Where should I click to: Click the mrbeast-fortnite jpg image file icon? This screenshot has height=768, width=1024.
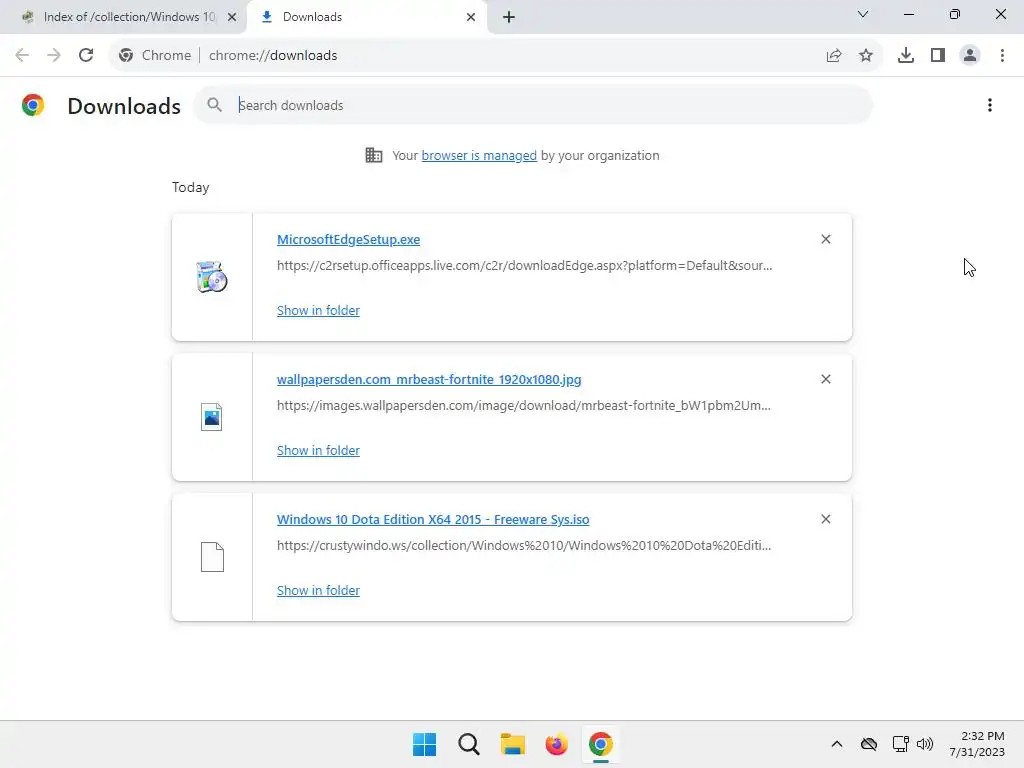pos(212,417)
